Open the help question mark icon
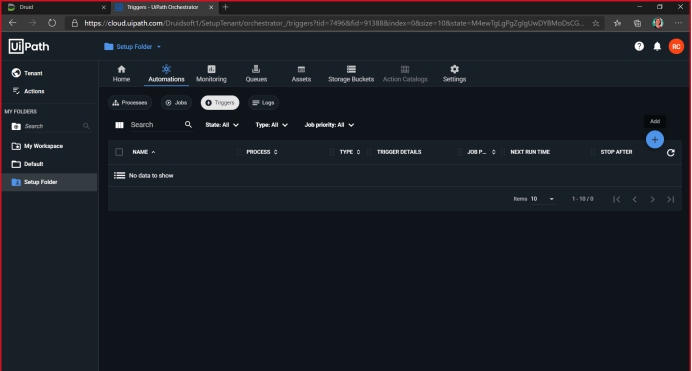Screen dimensions: 692x371 639,46
